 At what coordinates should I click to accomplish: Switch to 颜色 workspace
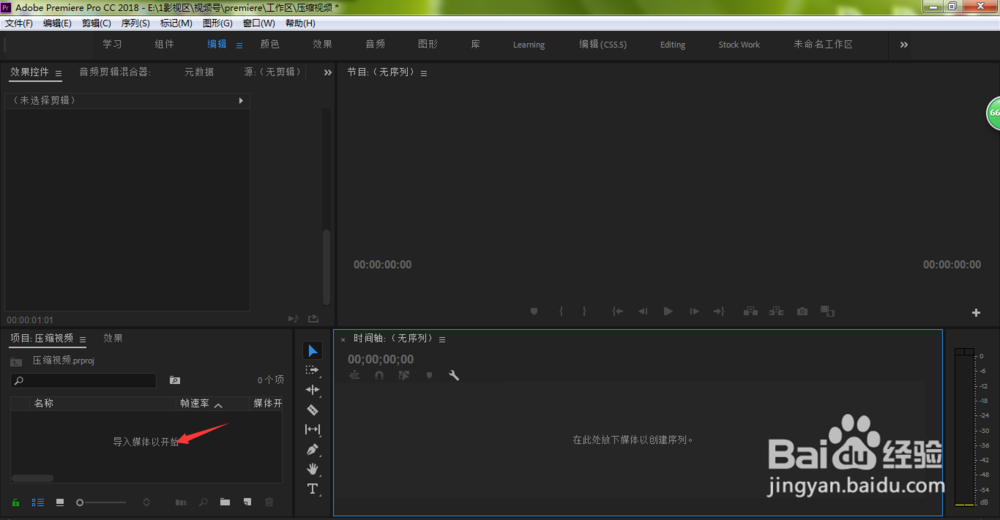tap(270, 44)
